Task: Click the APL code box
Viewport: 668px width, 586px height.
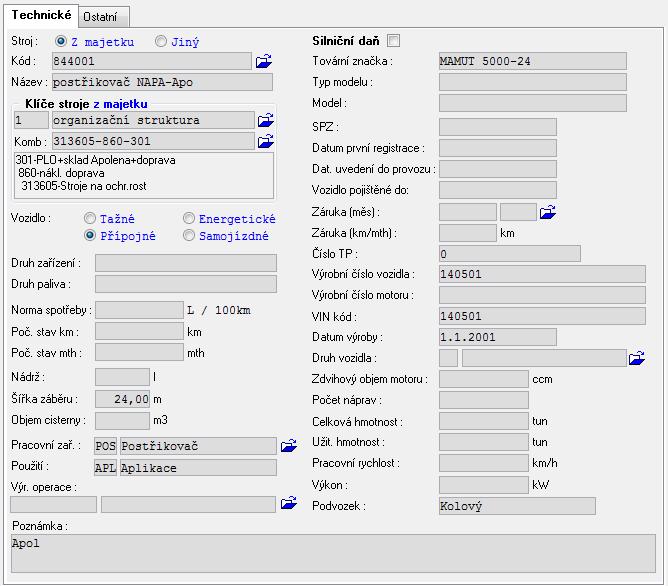Action: tap(105, 467)
